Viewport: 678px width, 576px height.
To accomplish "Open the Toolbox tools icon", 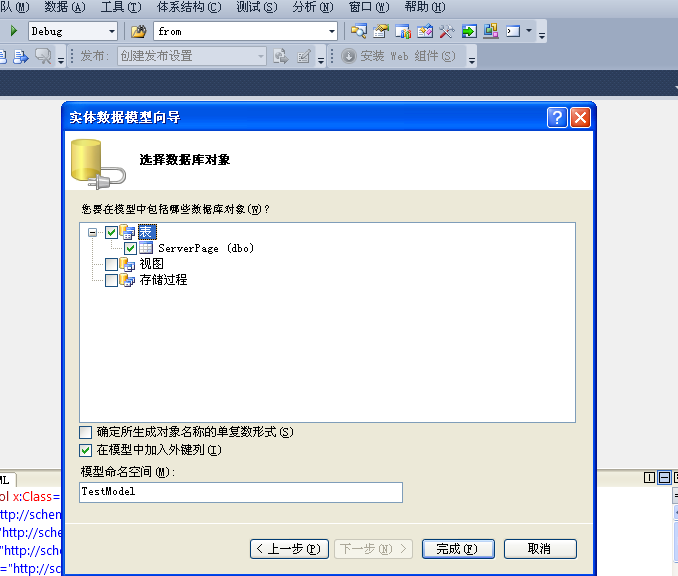I will [447, 31].
